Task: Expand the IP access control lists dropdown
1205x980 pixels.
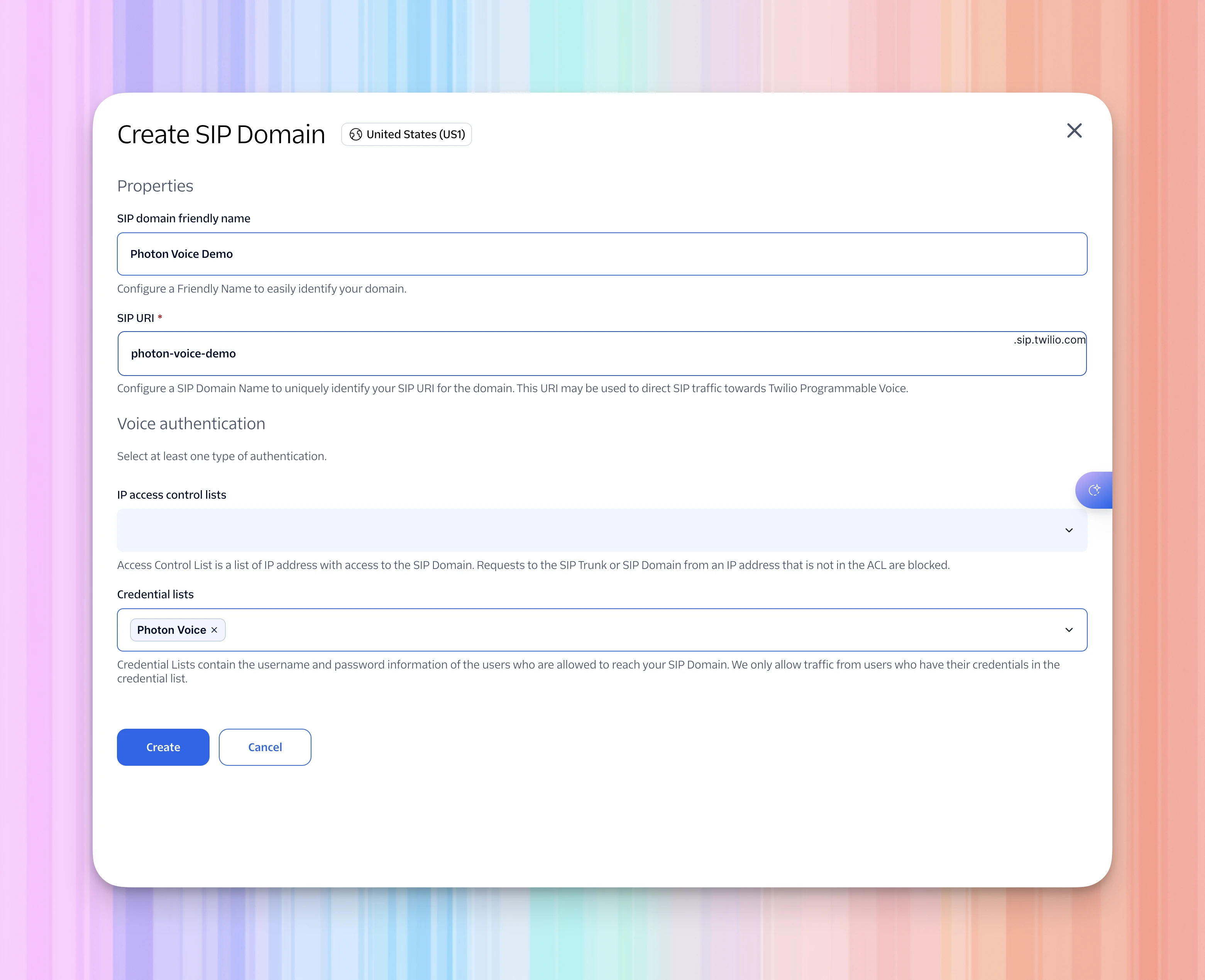Action: pos(1069,530)
